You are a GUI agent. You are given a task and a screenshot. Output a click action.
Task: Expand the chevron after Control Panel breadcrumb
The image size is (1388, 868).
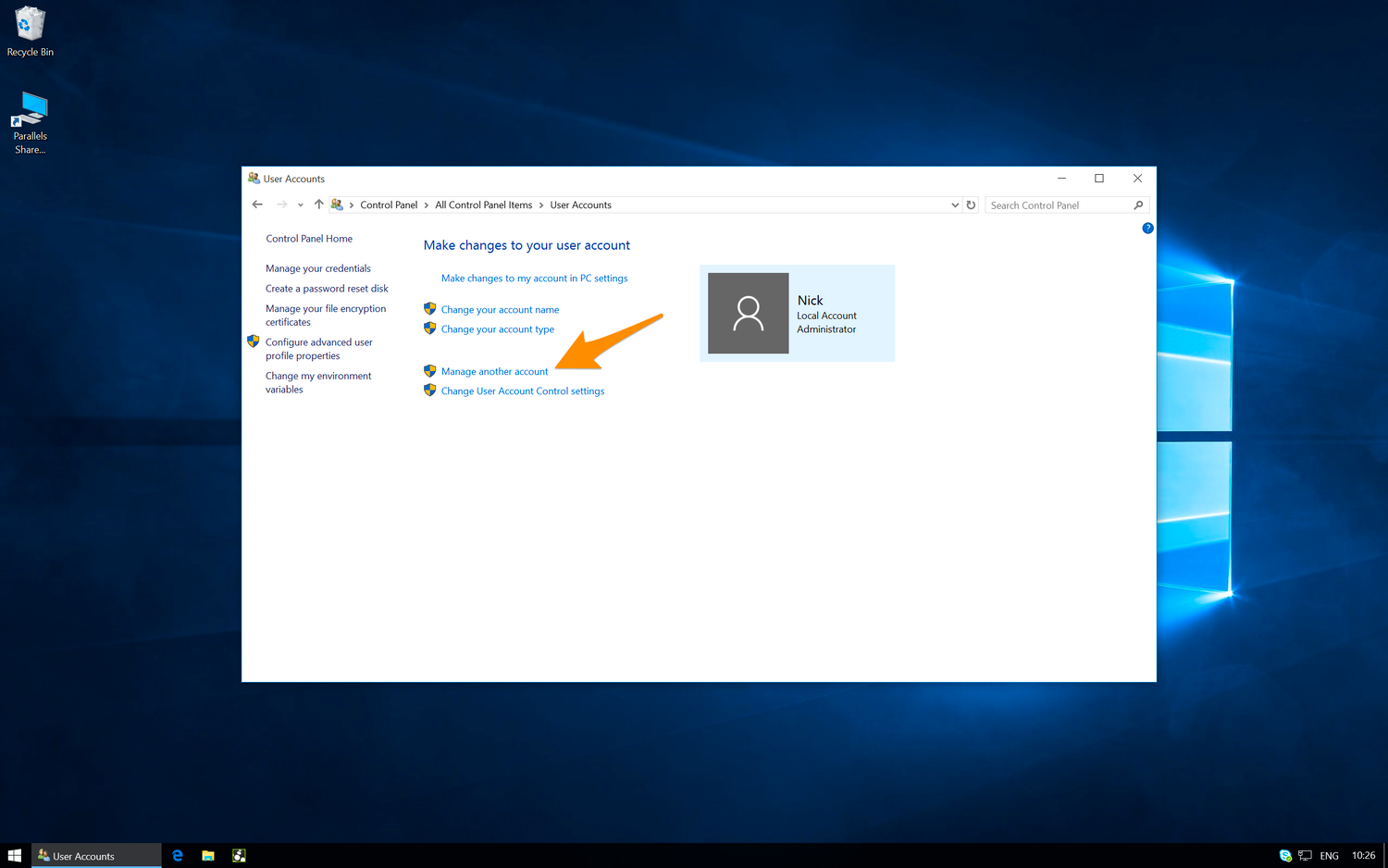426,205
